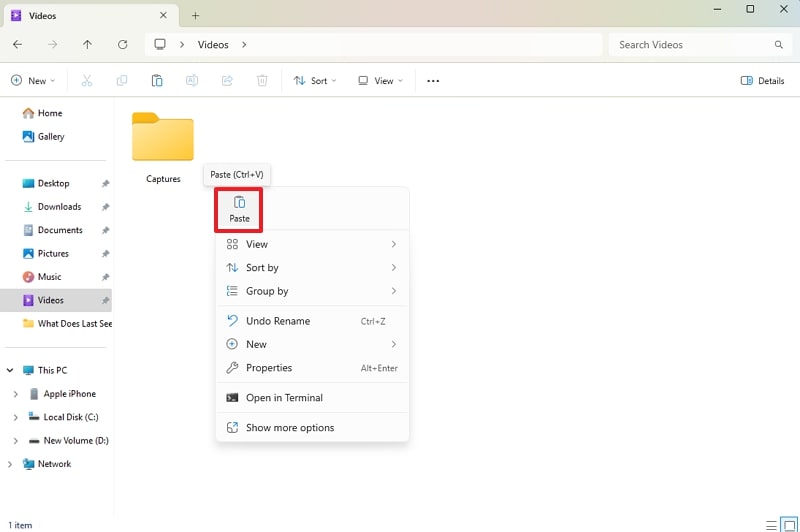This screenshot has height=532, width=800.
Task: Open Group by submenu in context menu
Action: coord(312,291)
